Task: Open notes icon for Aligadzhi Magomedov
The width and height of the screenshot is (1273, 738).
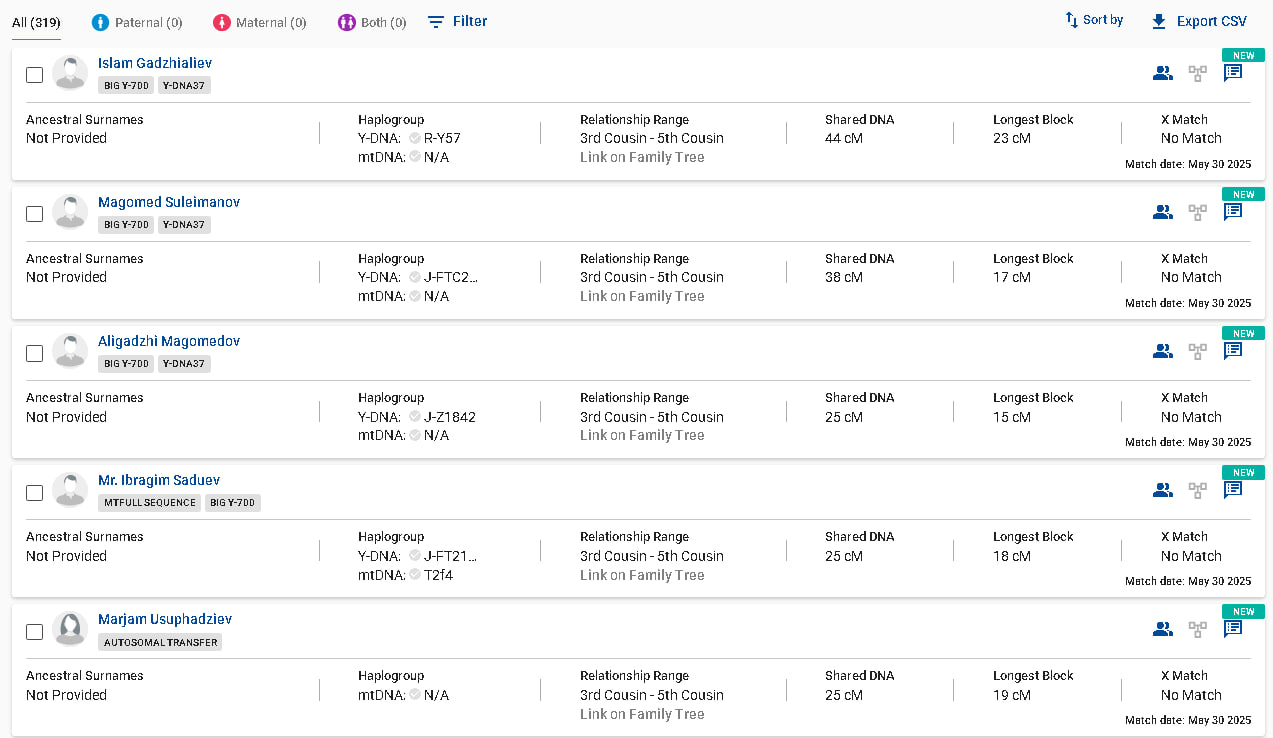Action: (1233, 350)
